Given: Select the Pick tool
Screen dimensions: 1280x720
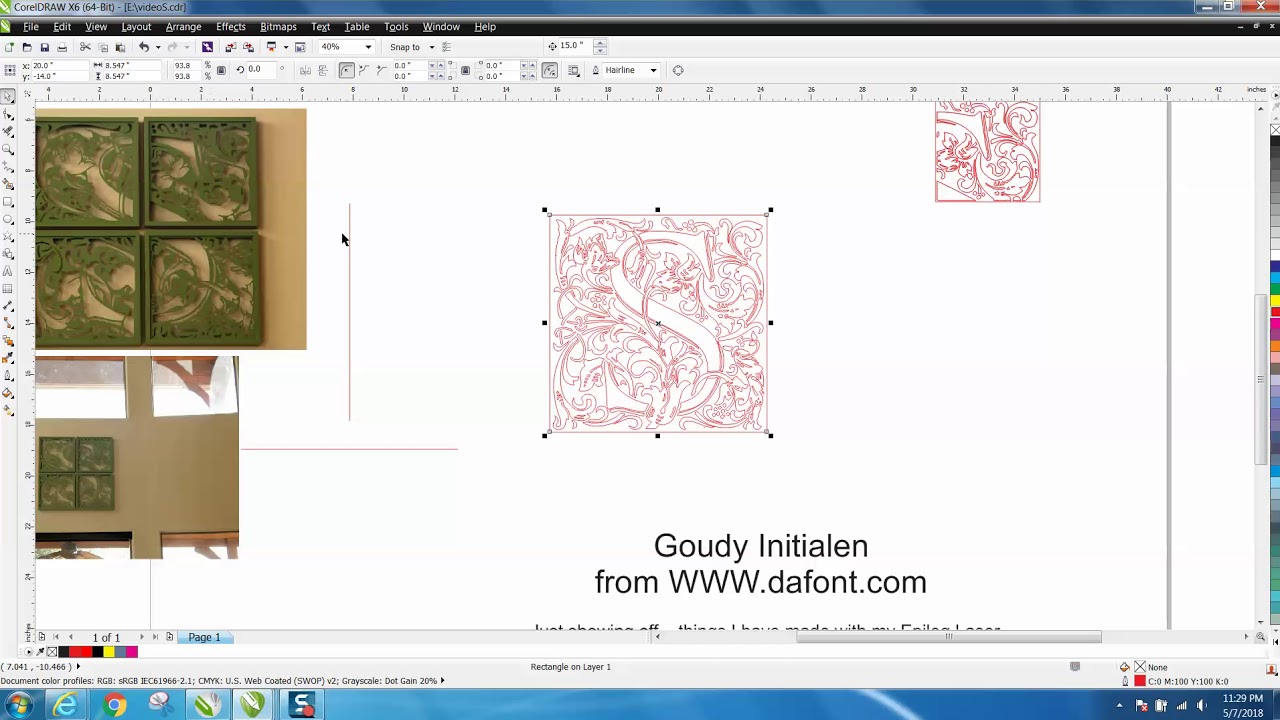Looking at the screenshot, I should click(9, 96).
